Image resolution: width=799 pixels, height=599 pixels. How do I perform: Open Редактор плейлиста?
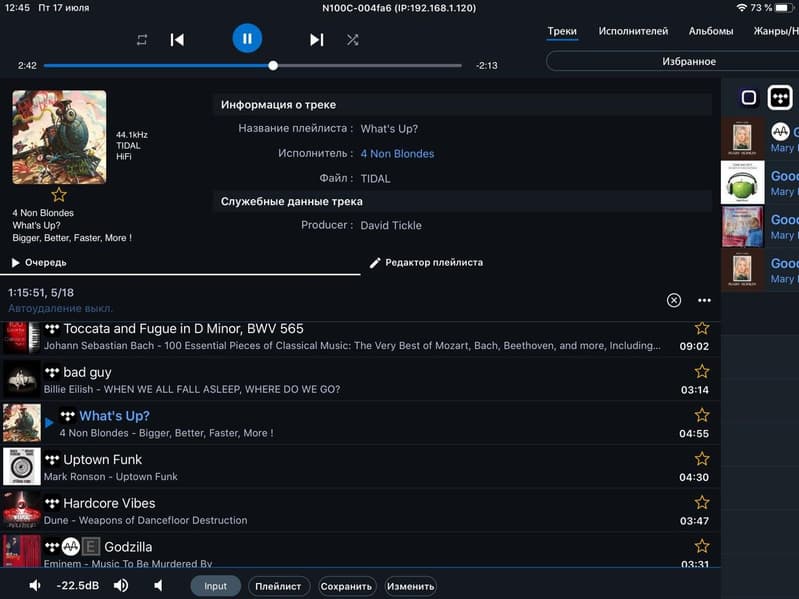click(x=427, y=262)
